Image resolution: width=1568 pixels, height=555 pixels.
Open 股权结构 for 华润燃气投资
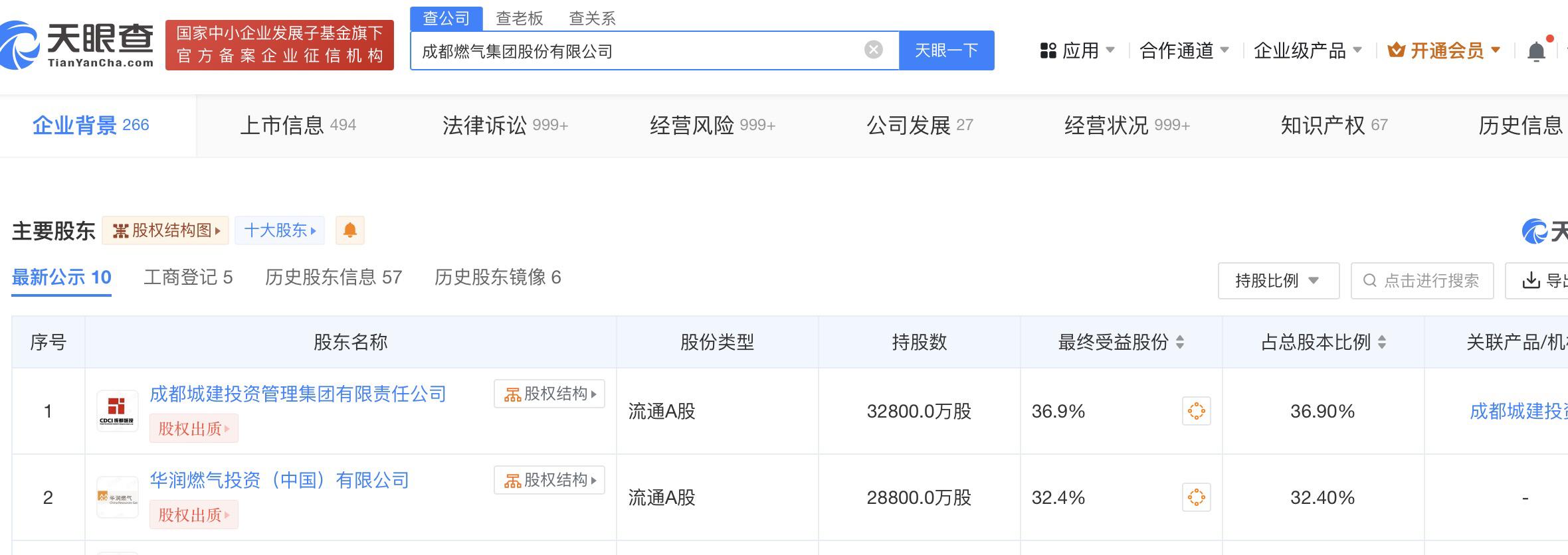(549, 480)
